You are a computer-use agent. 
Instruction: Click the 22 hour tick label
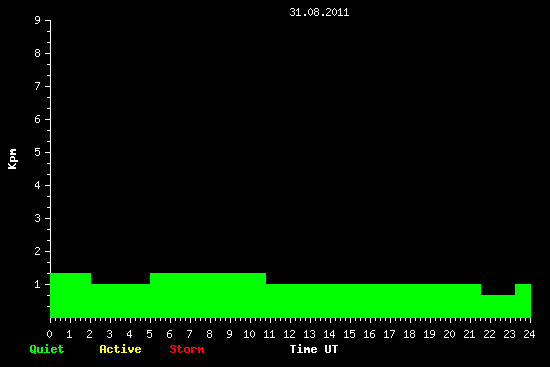coord(489,334)
